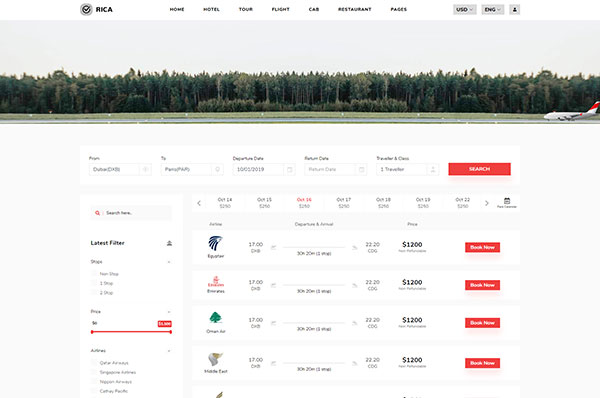Open the departure date calendar icon
600x398 pixels.
click(x=290, y=170)
